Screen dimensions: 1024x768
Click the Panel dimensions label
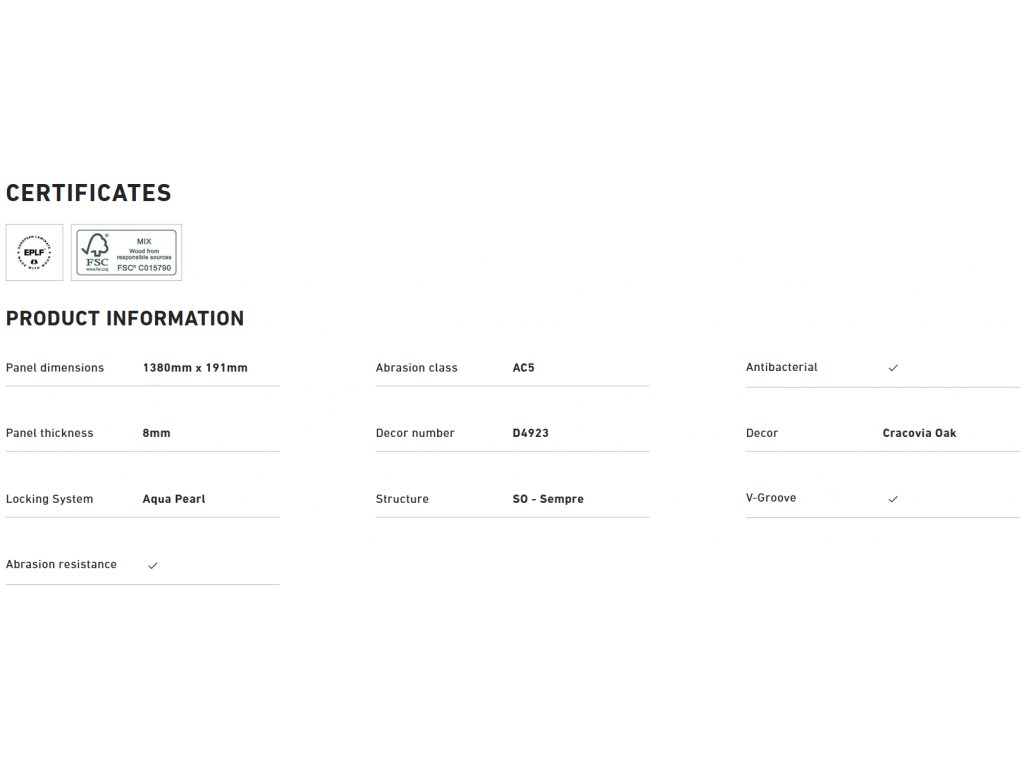55,368
